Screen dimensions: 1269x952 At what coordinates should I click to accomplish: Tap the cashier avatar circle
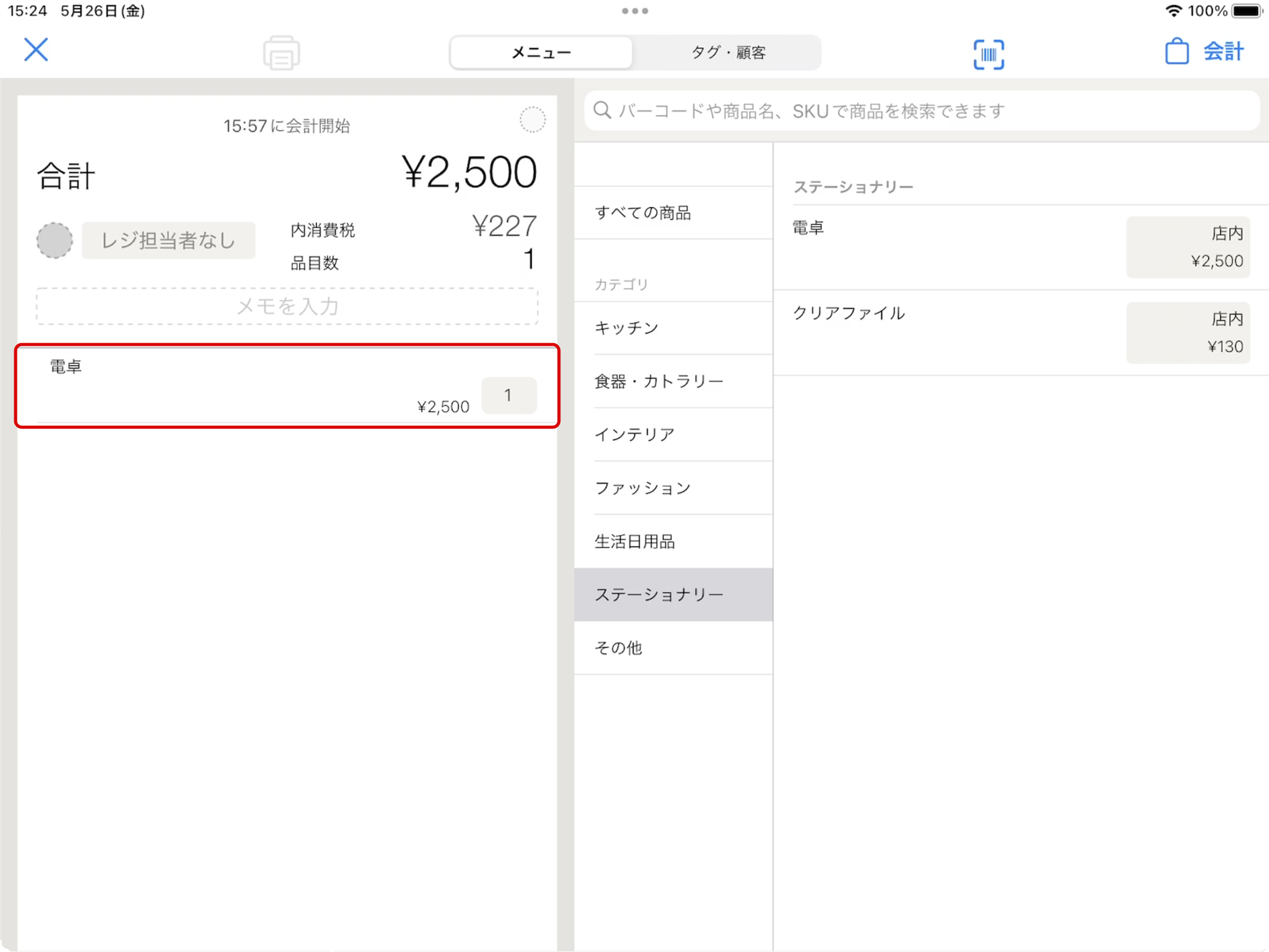(x=55, y=240)
